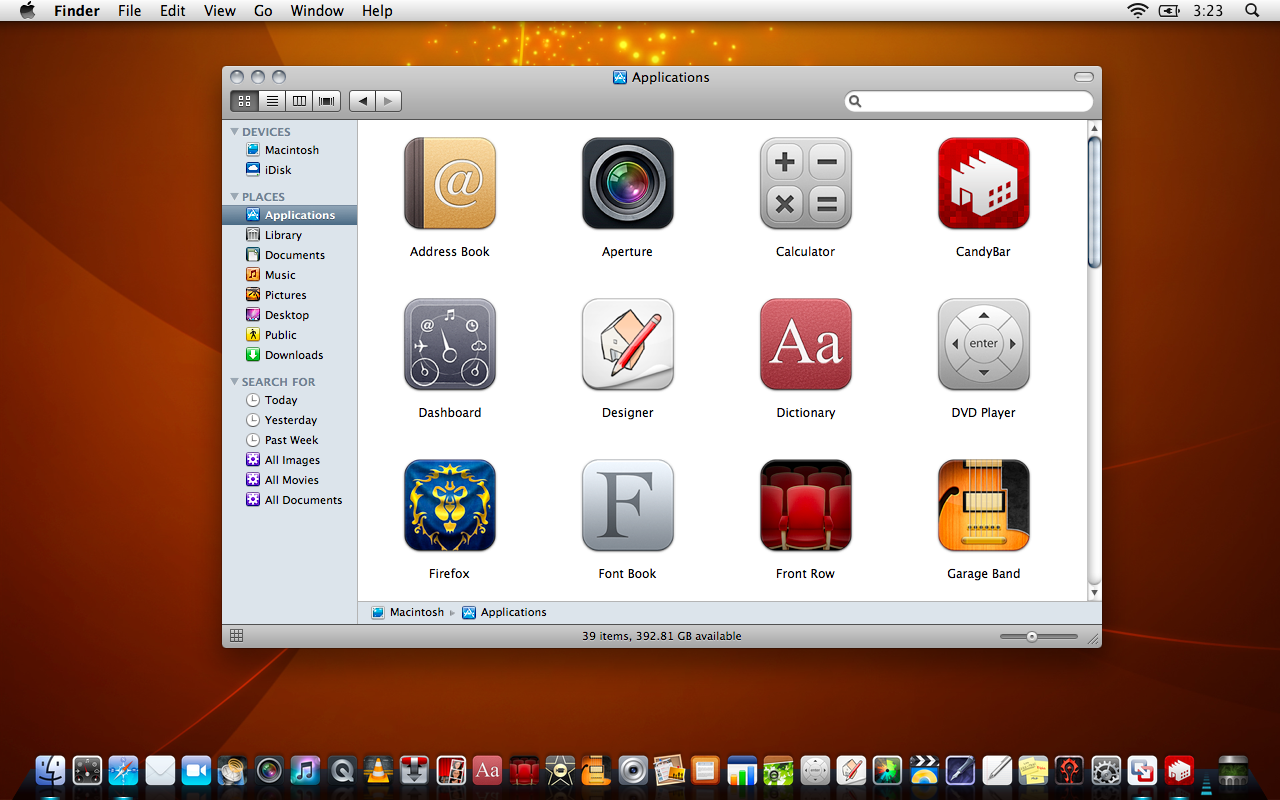The width and height of the screenshot is (1280, 800).
Task: Select Dictionary in the Applications window
Action: pos(806,345)
